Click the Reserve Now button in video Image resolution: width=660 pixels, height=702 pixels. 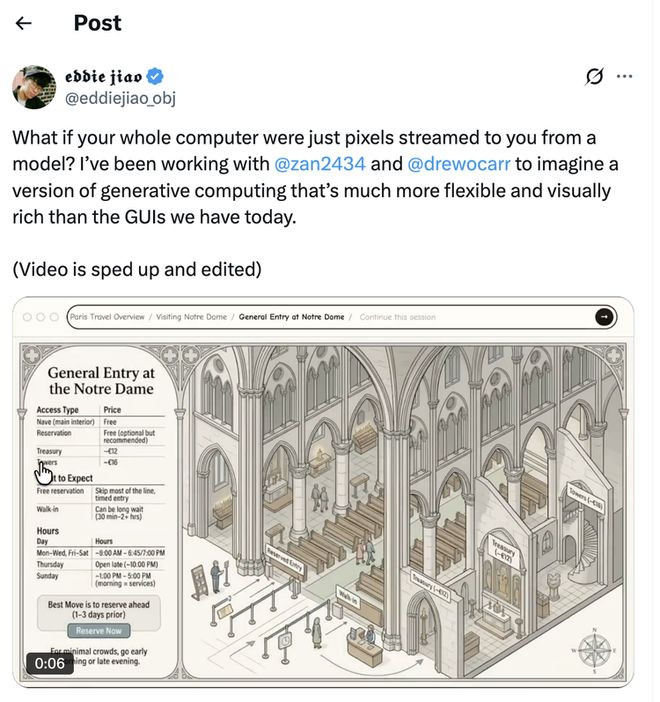pos(99,631)
